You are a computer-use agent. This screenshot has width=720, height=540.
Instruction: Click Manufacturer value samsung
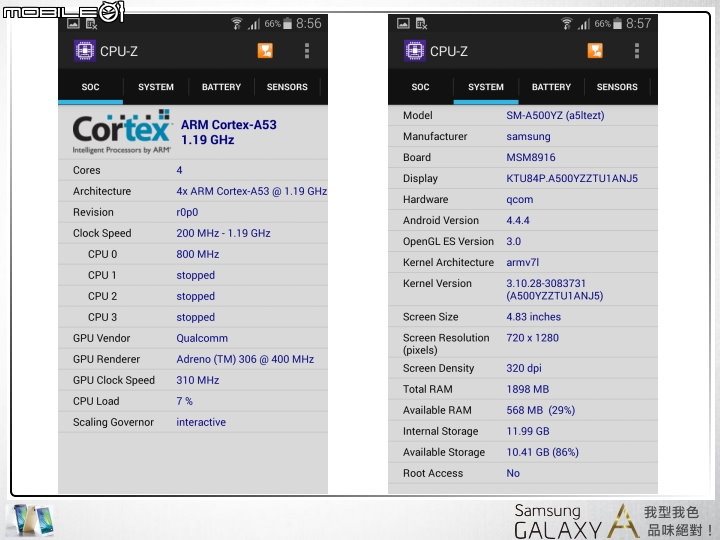coord(528,137)
